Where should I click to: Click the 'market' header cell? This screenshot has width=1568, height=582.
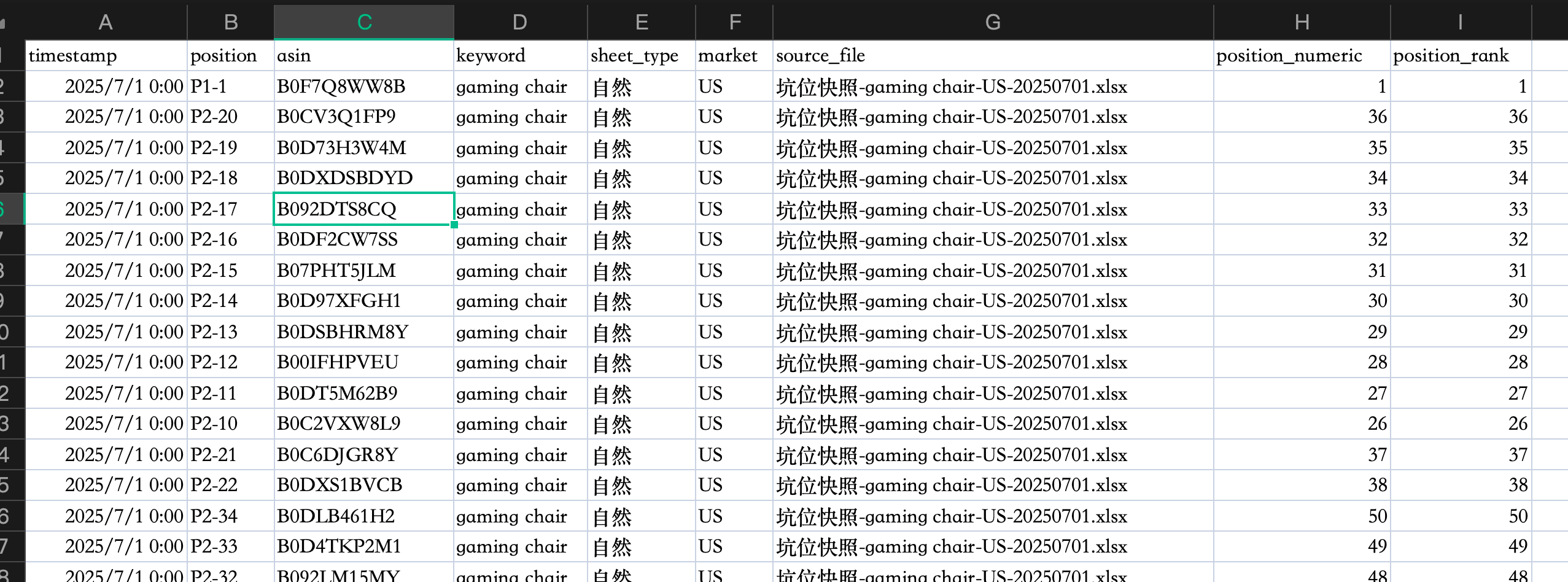(734, 55)
